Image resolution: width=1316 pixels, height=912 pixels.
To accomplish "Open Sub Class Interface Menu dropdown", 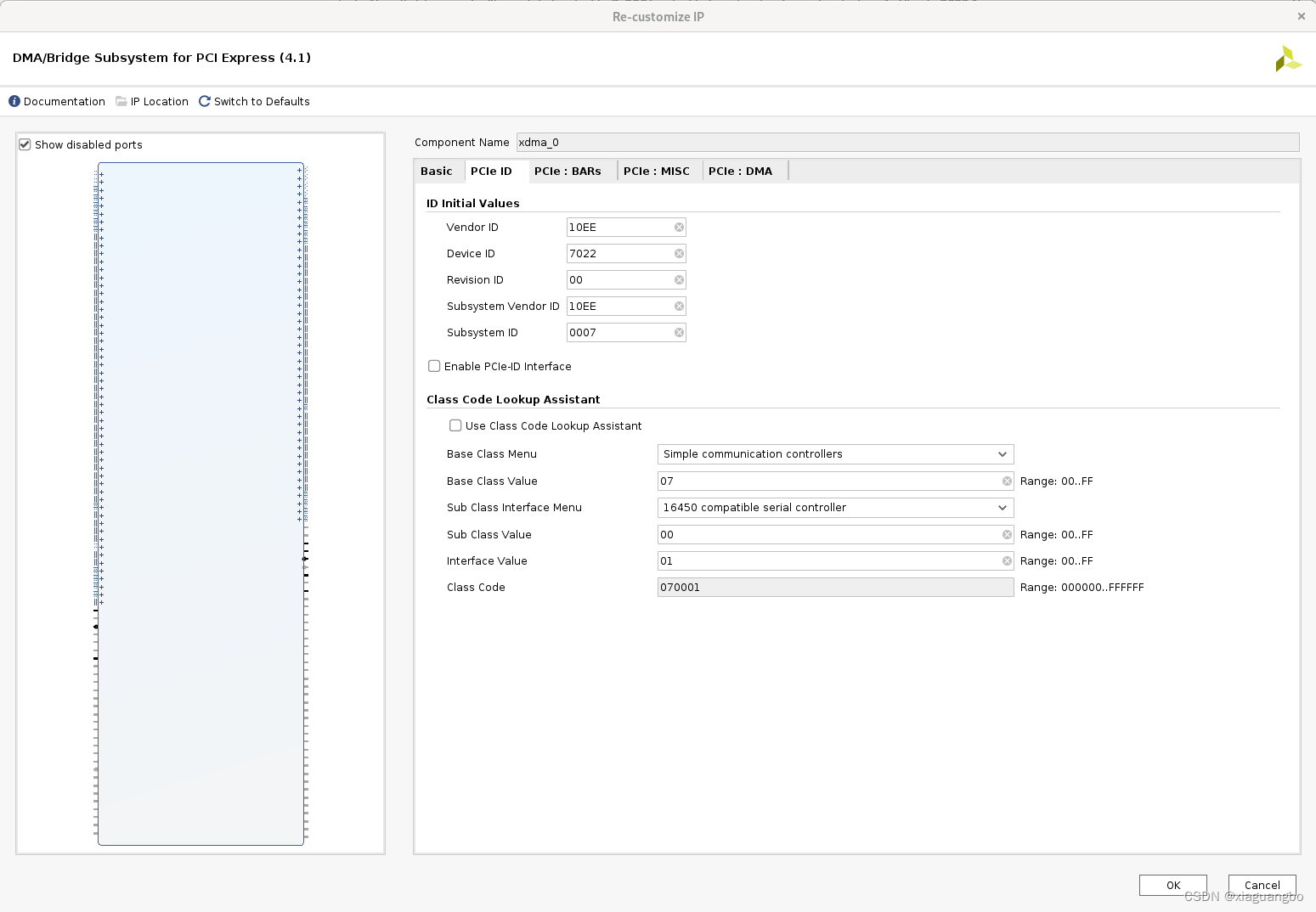I will click(x=836, y=508).
